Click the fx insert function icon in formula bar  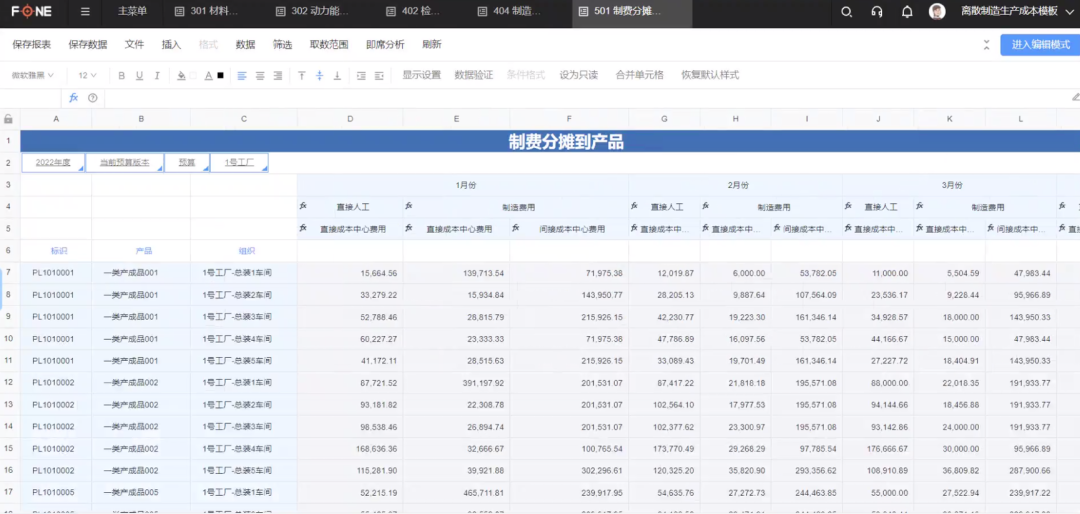(x=74, y=98)
